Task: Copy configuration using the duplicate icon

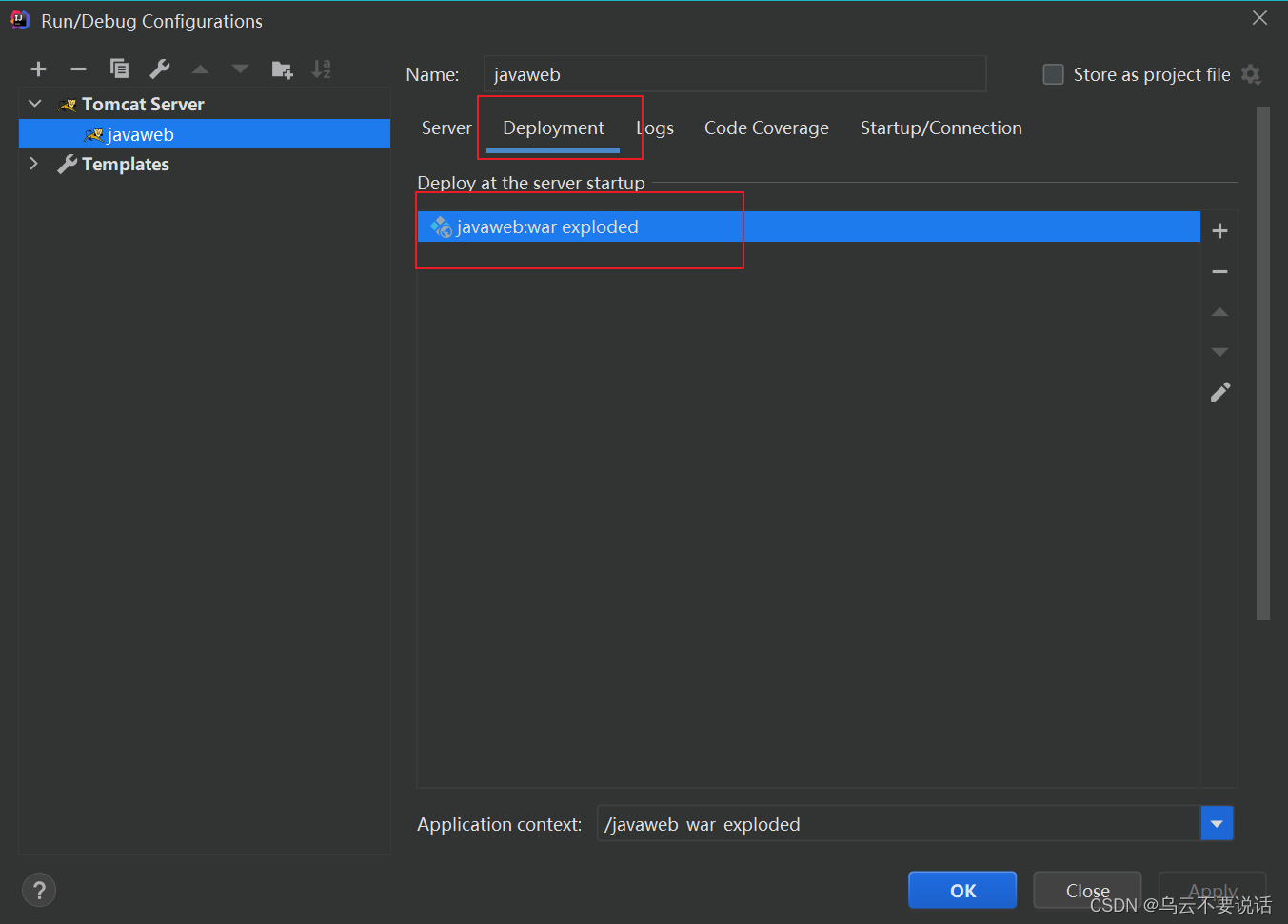Action: coord(119,69)
